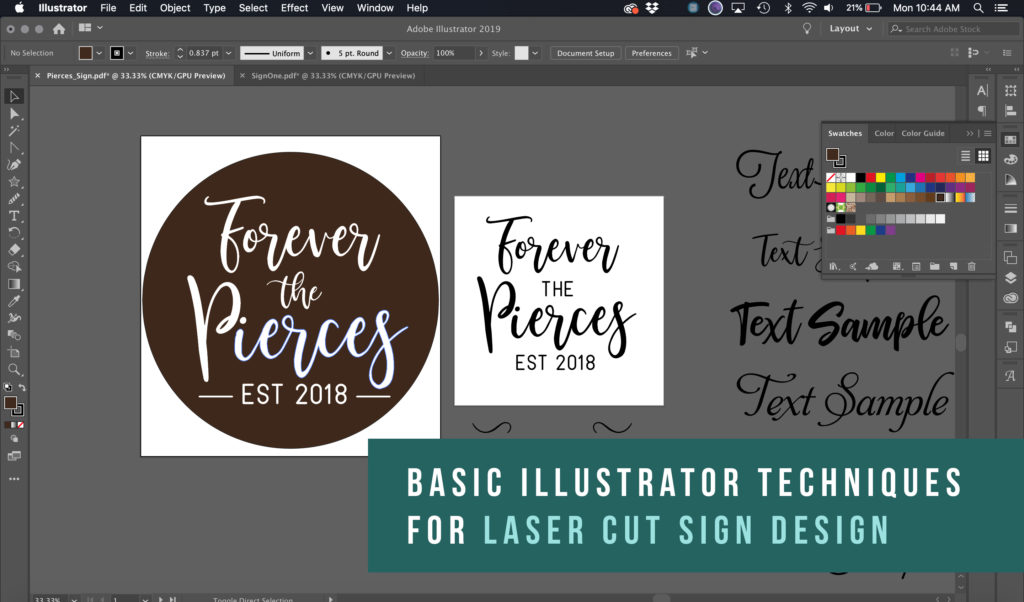Click the Preferences button
Viewport: 1024px width, 602px height.
651,54
